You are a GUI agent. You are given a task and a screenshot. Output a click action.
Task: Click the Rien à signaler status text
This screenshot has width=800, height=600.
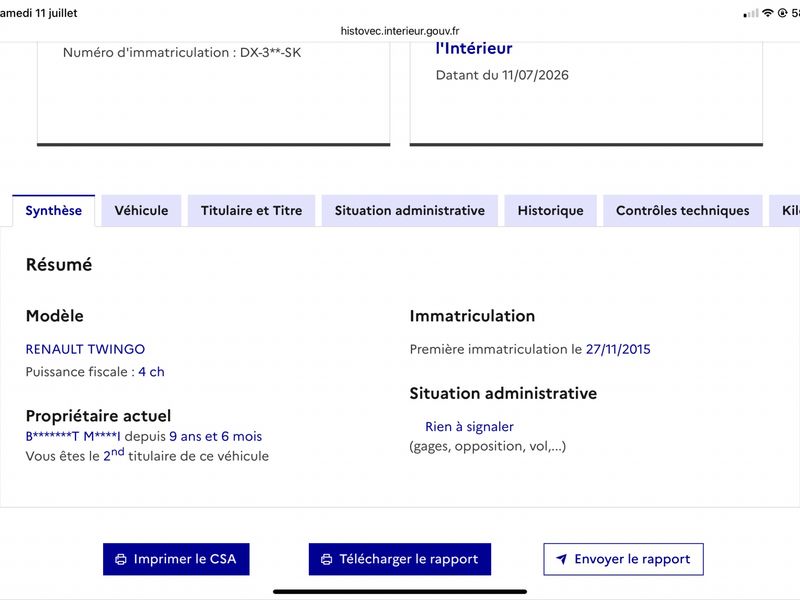(x=469, y=427)
